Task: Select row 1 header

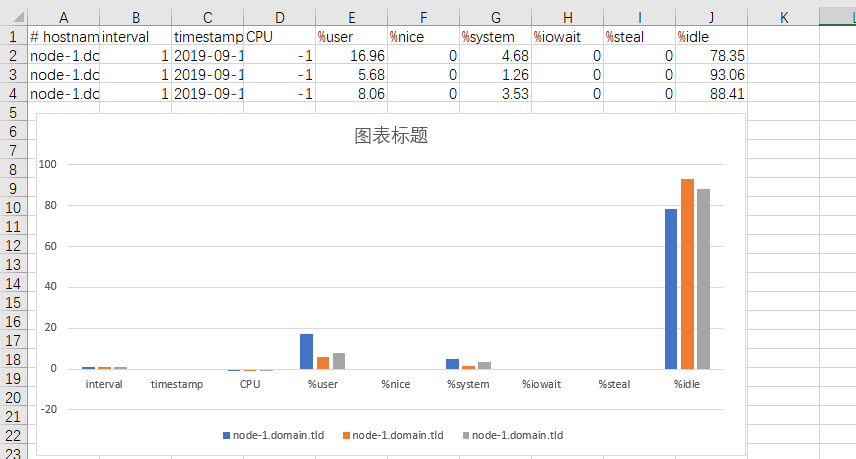Action: (x=13, y=37)
